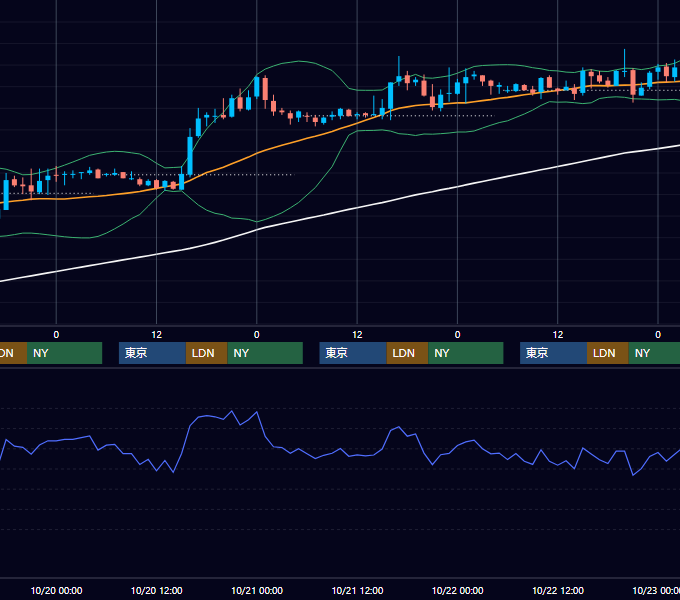The image size is (680, 600).
Task: Click the LDN session bar on 10/21
Action: tap(407, 353)
